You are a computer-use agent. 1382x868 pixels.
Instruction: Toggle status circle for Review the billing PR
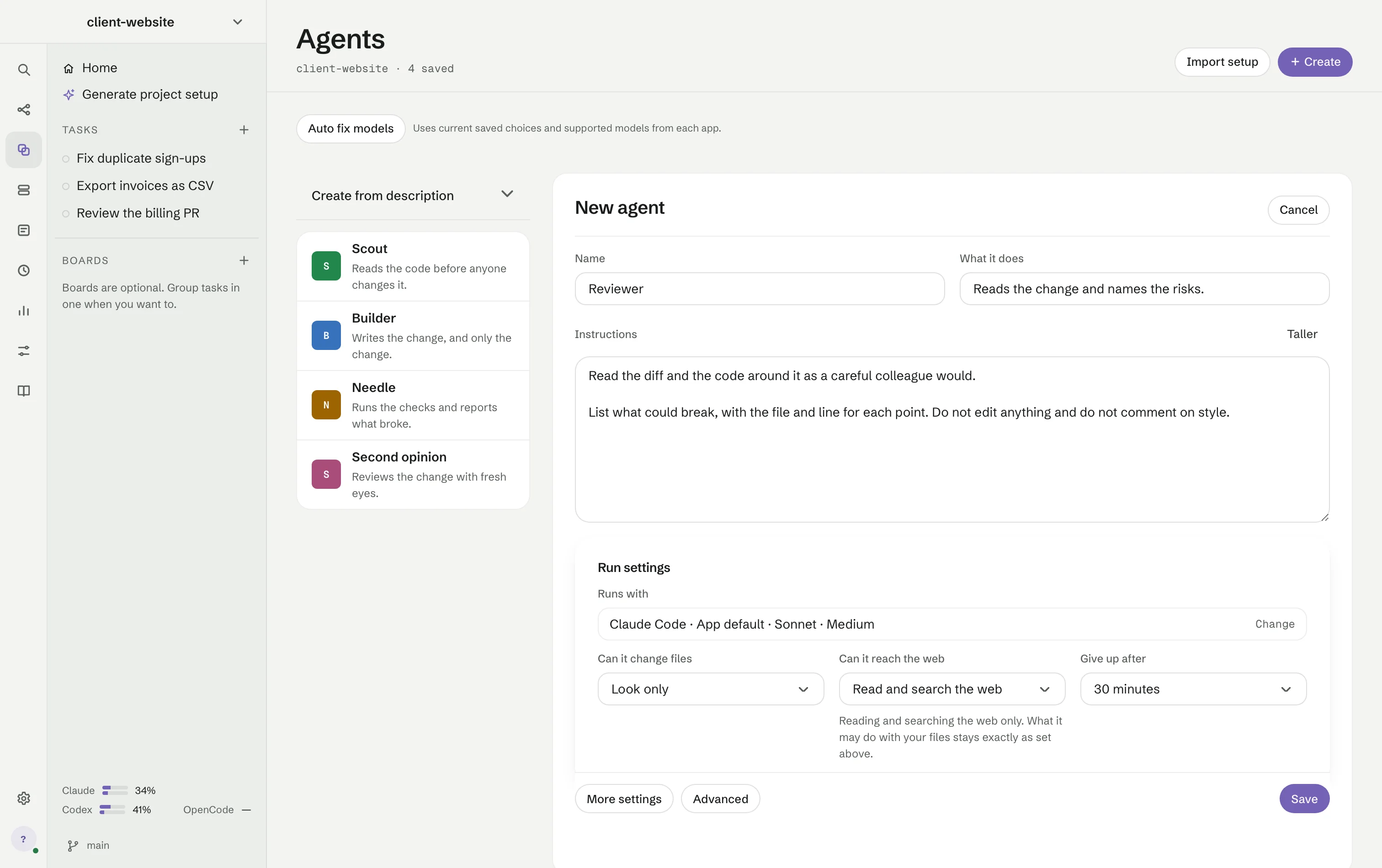click(66, 214)
